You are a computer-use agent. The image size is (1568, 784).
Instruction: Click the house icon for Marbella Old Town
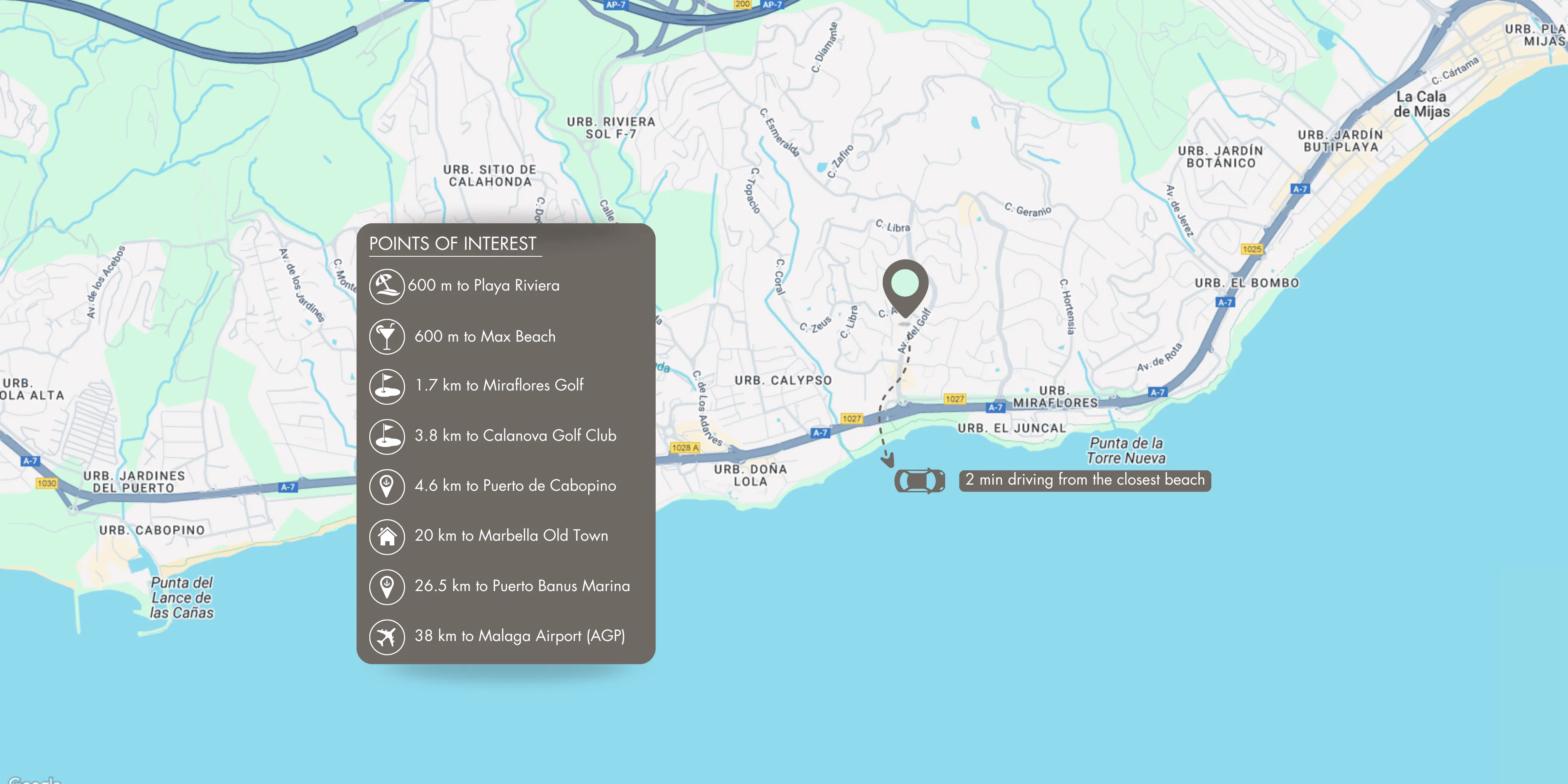coord(387,536)
